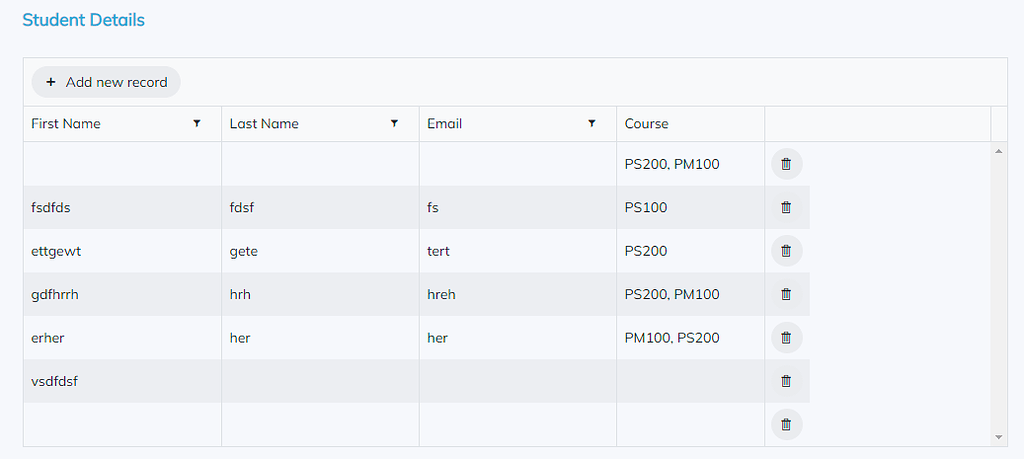Delete the gdfhrrh record

[x=786, y=294]
